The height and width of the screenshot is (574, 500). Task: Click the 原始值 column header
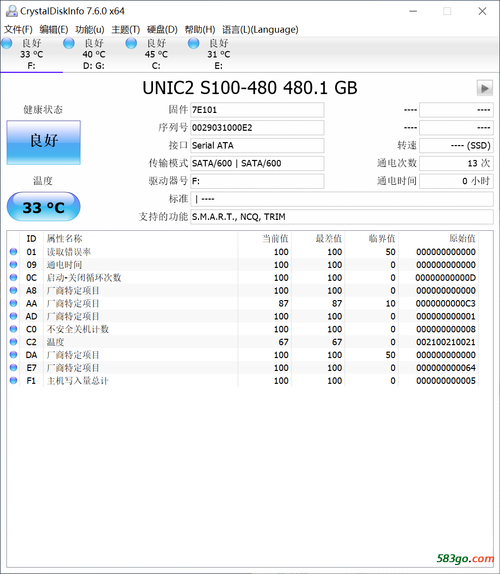[x=462, y=239]
